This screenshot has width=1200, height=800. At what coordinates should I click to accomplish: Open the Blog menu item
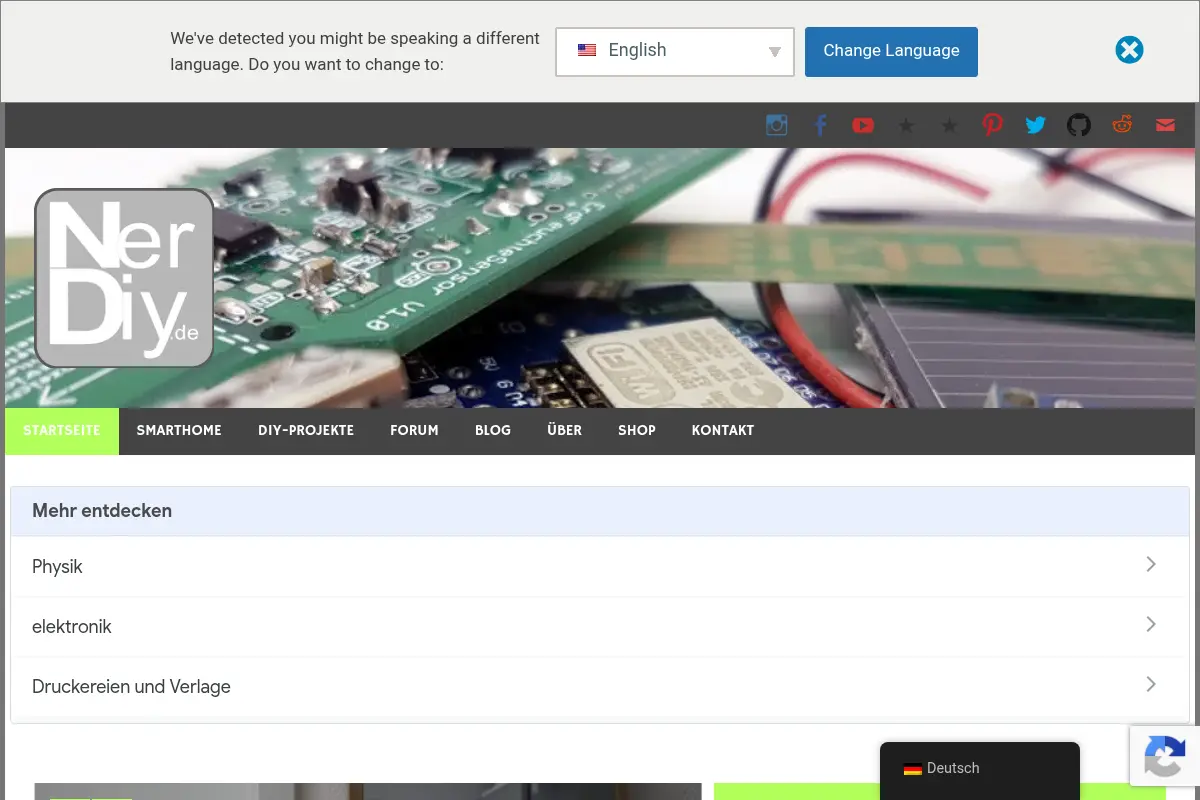point(493,431)
